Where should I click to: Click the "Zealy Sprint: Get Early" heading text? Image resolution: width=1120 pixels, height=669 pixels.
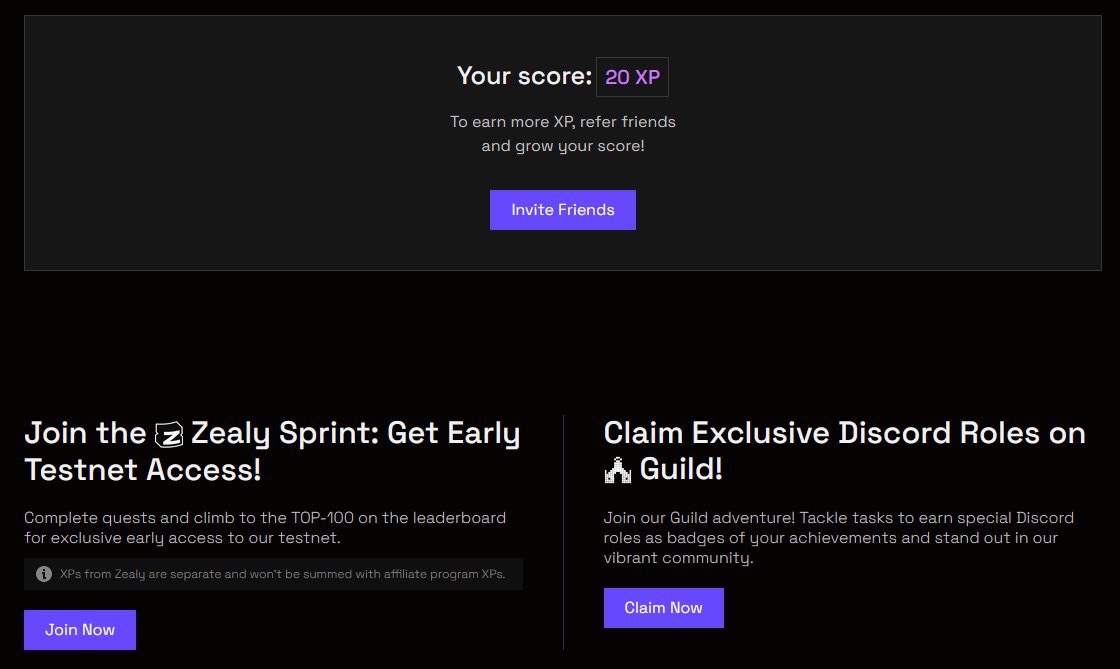click(x=355, y=434)
